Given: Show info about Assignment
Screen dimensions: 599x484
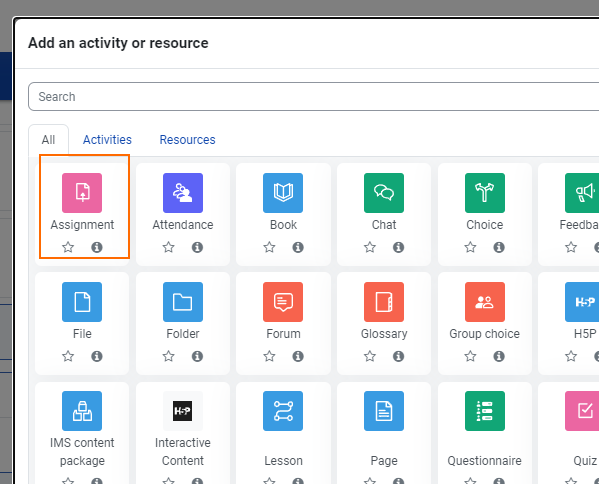Looking at the screenshot, I should pos(97,247).
